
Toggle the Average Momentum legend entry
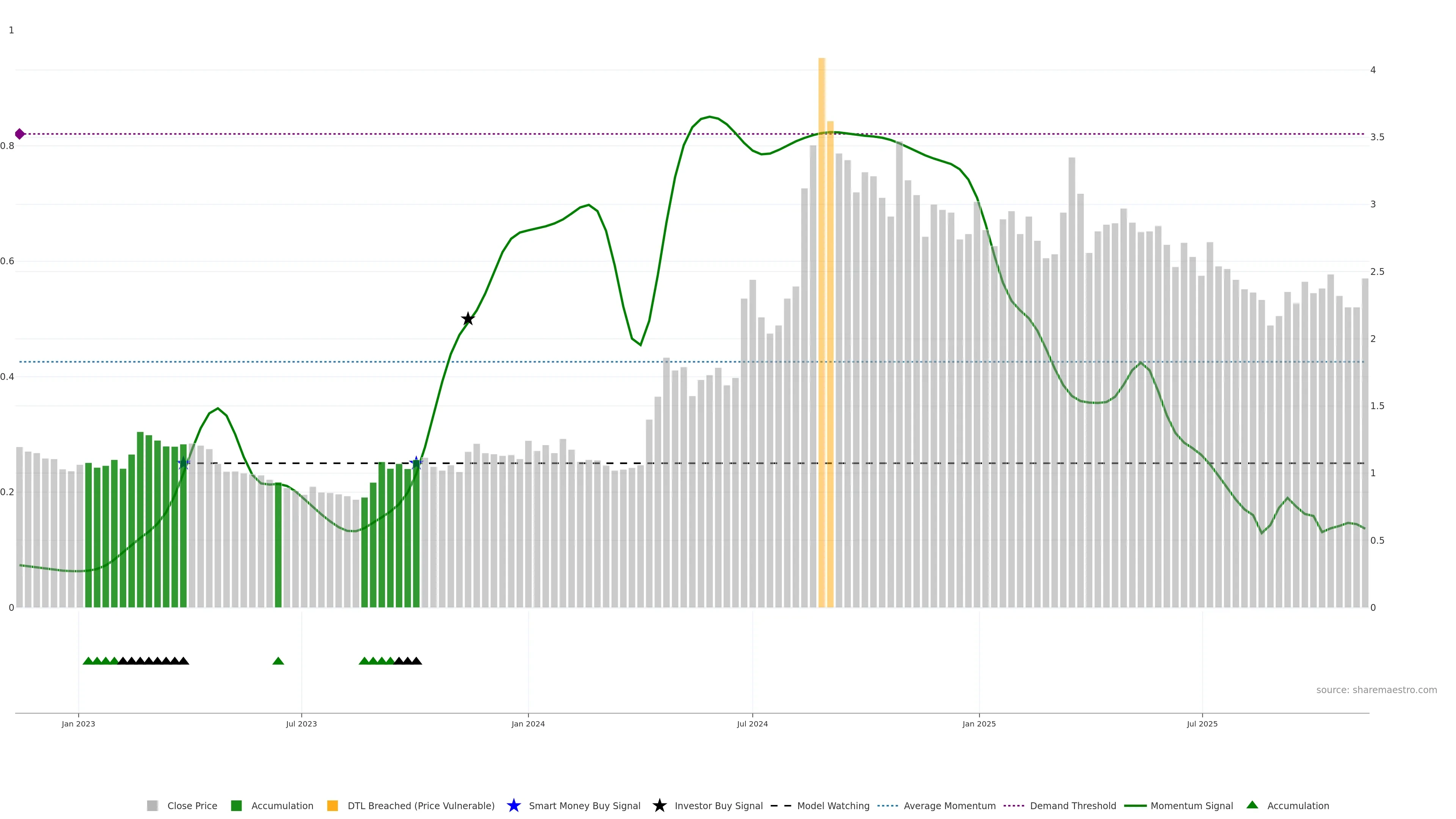point(949,805)
